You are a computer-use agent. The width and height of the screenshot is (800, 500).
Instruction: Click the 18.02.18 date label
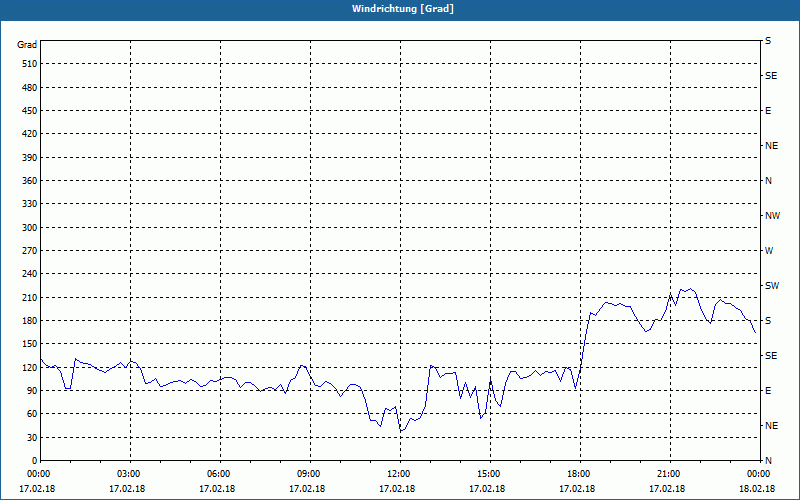tap(757, 489)
